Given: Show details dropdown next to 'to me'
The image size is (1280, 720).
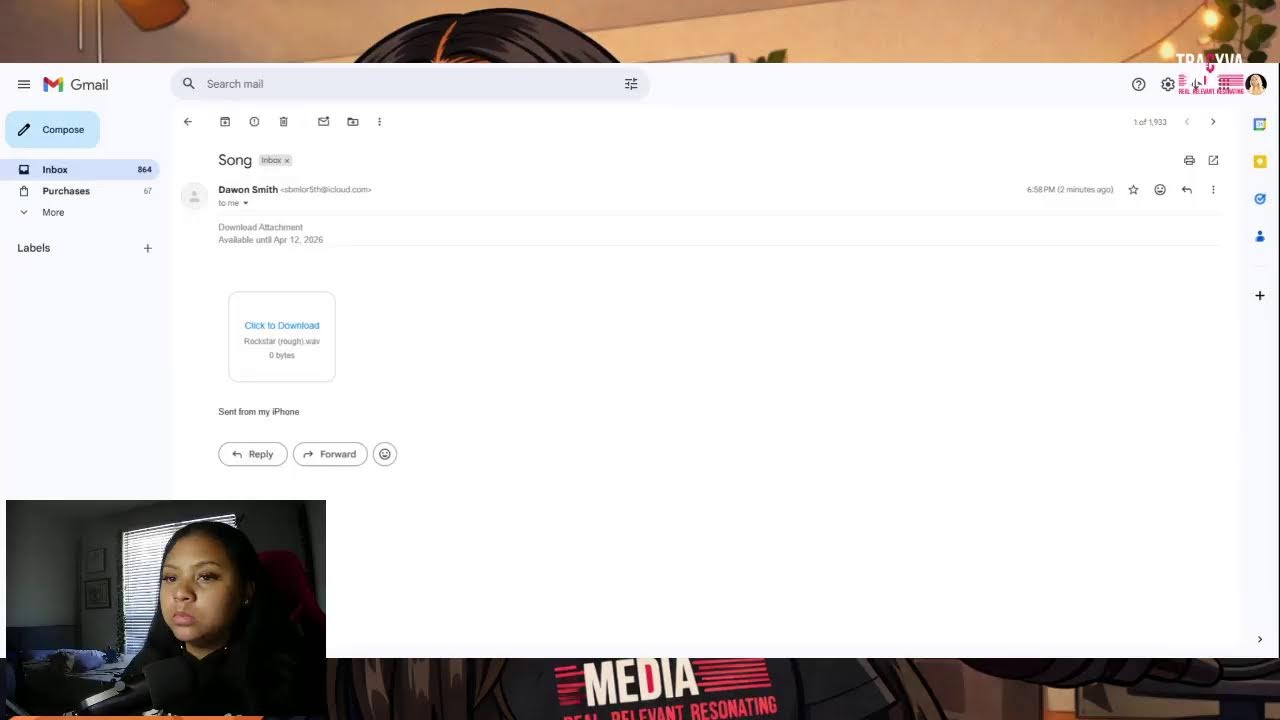Looking at the screenshot, I should (245, 203).
